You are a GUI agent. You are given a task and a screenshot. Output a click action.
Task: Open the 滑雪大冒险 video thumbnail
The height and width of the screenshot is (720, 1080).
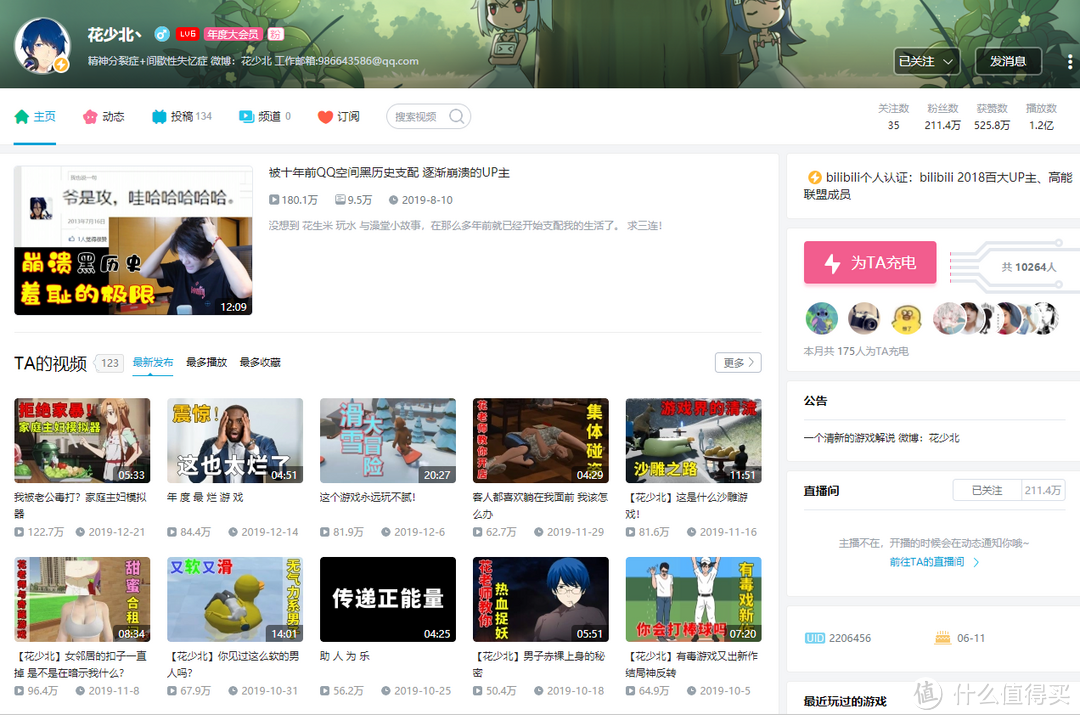tap(388, 440)
